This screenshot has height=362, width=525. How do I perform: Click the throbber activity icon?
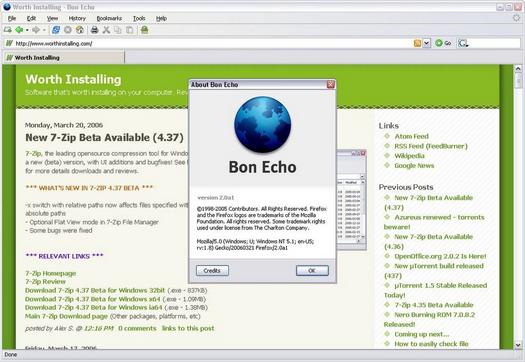coord(517,18)
